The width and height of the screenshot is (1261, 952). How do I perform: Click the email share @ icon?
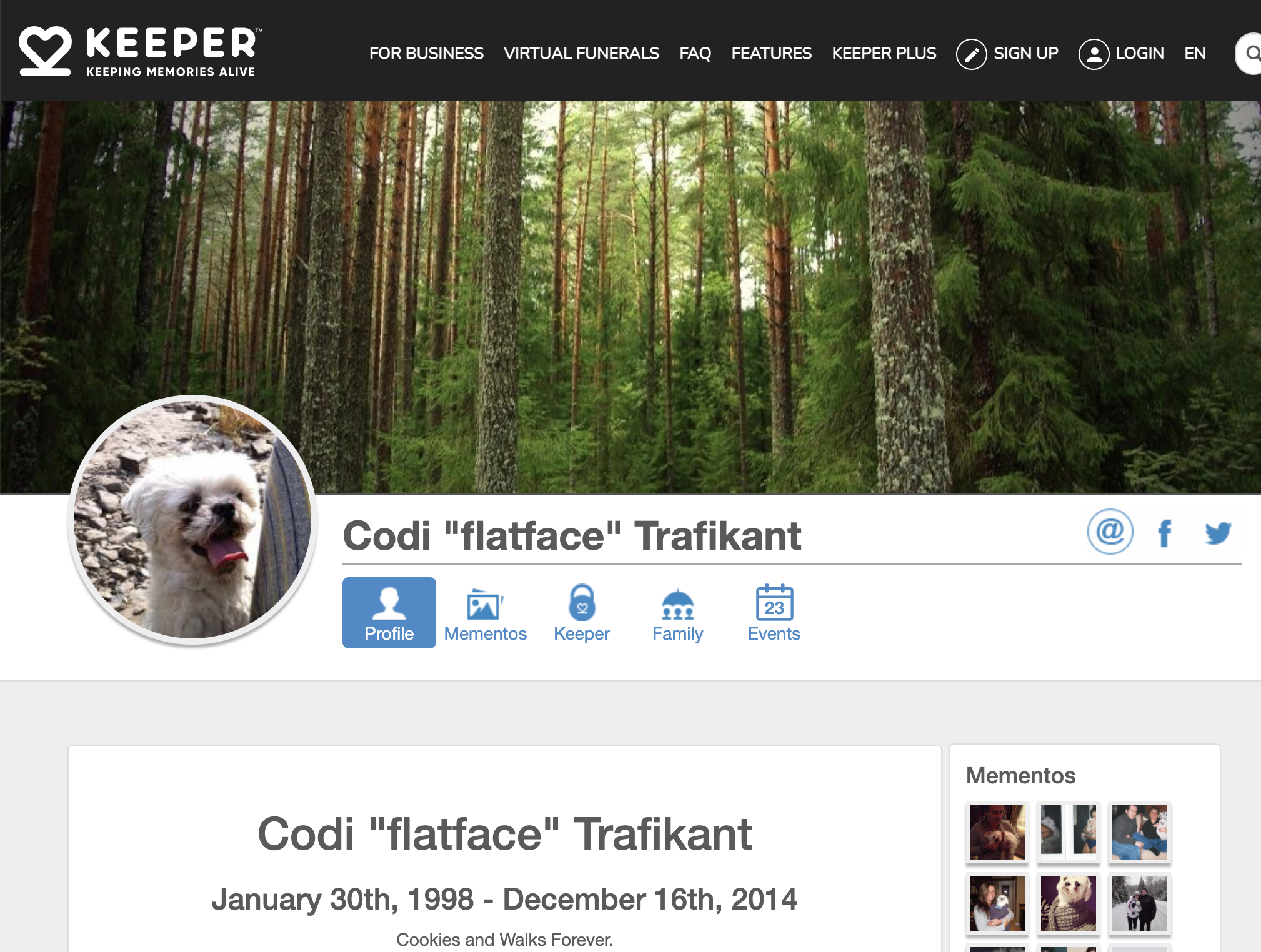pyautogui.click(x=1110, y=532)
